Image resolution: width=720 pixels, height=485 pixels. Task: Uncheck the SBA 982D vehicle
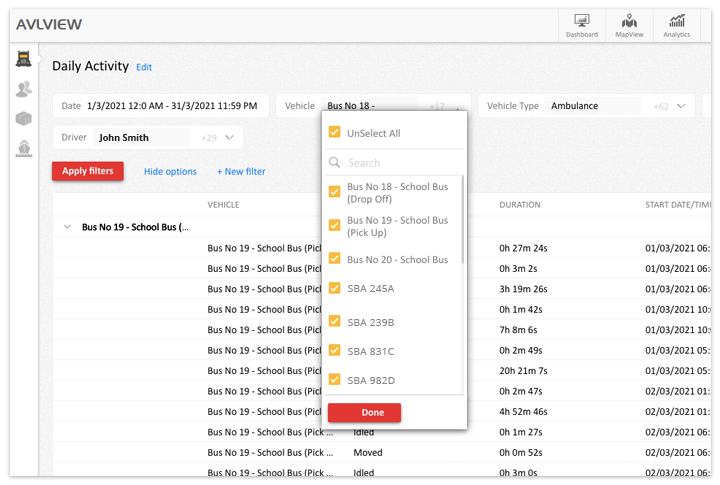pyautogui.click(x=335, y=380)
